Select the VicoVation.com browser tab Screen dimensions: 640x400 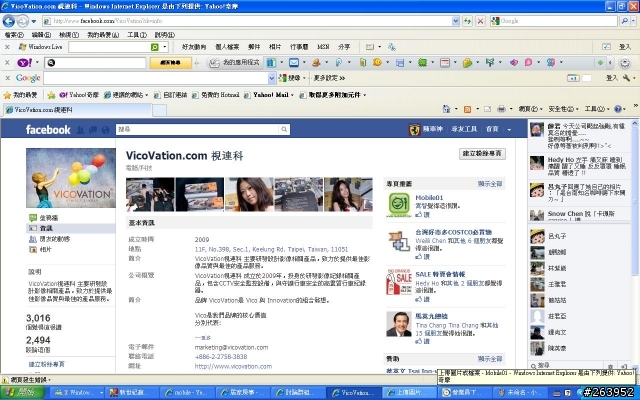tap(40, 109)
